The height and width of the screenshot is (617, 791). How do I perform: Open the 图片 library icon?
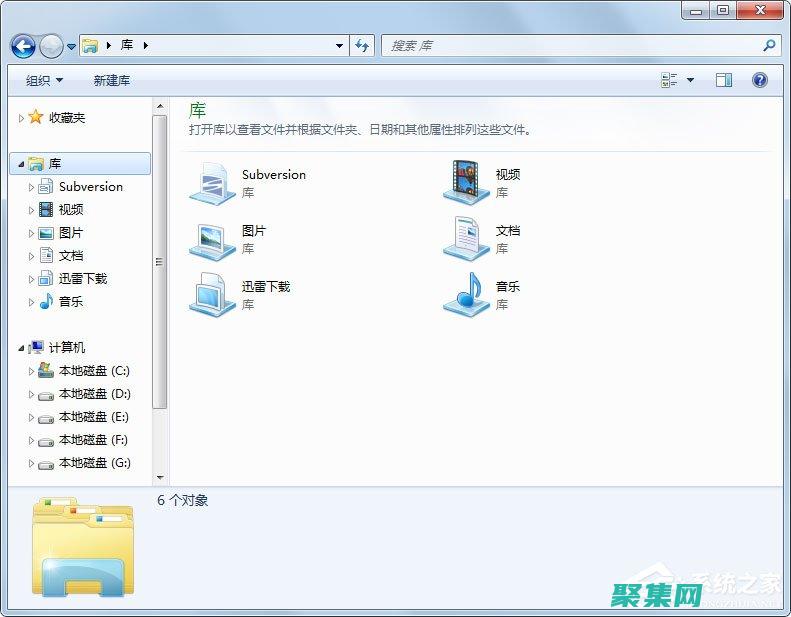(x=212, y=238)
